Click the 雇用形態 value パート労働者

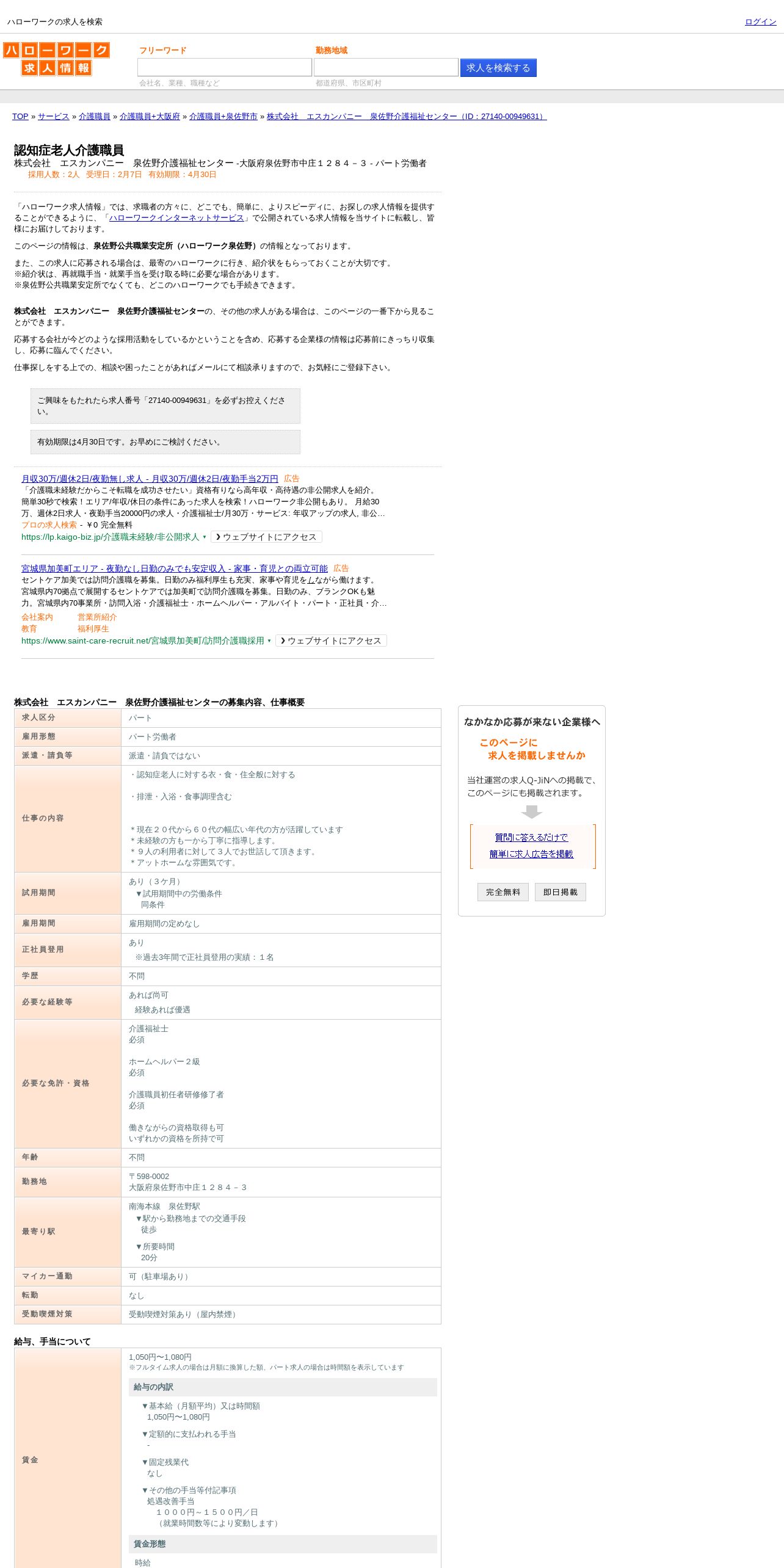(x=153, y=737)
